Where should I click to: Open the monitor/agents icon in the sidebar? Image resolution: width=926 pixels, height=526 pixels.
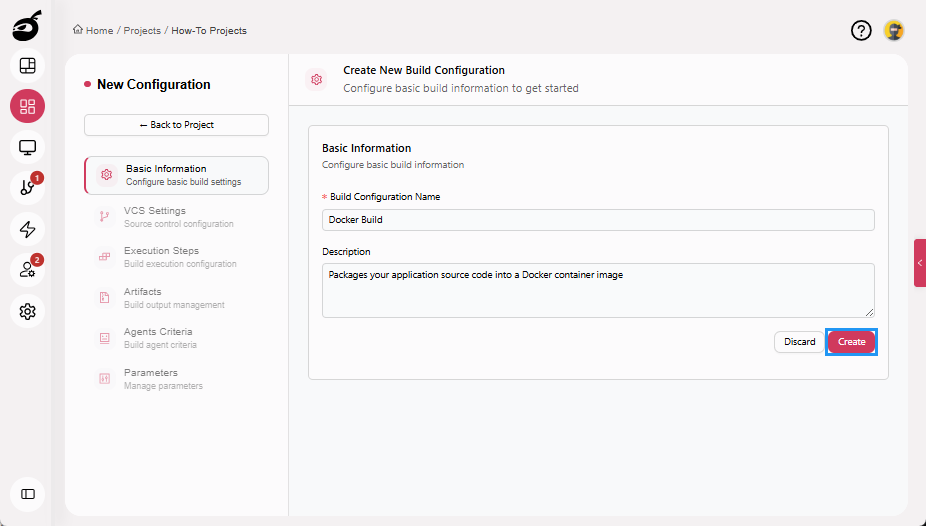[27, 147]
